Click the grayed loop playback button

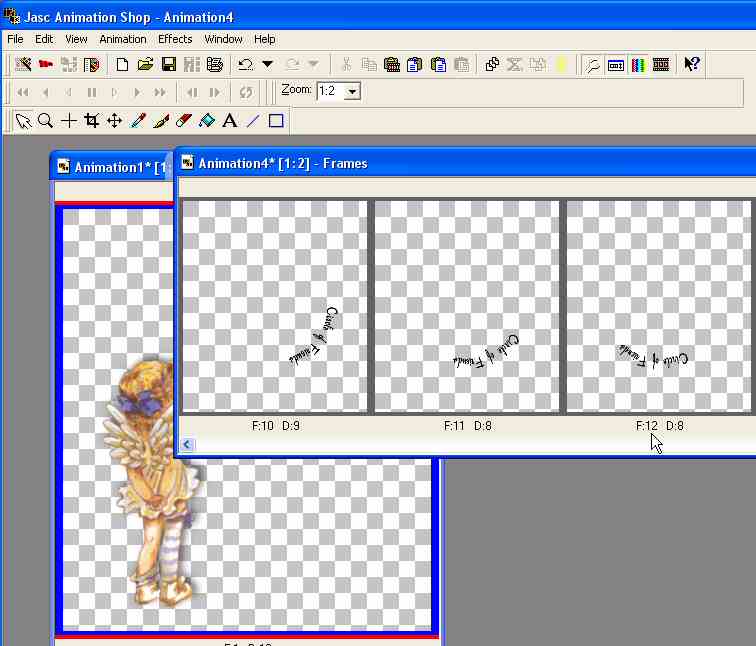pyautogui.click(x=245, y=92)
